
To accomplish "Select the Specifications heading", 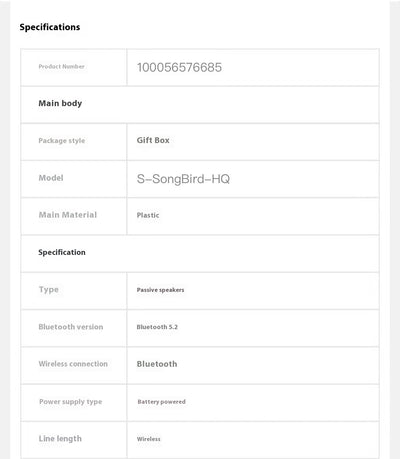I will pos(50,27).
